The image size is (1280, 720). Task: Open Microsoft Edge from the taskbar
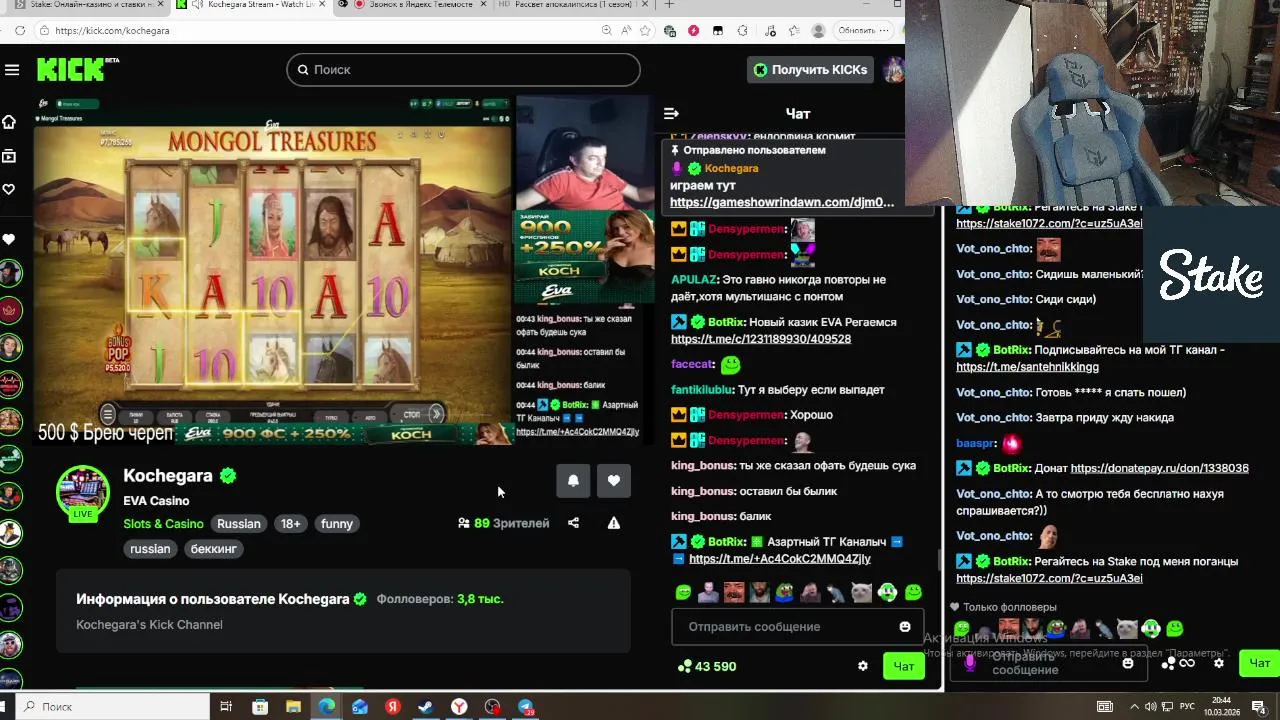[x=327, y=707]
